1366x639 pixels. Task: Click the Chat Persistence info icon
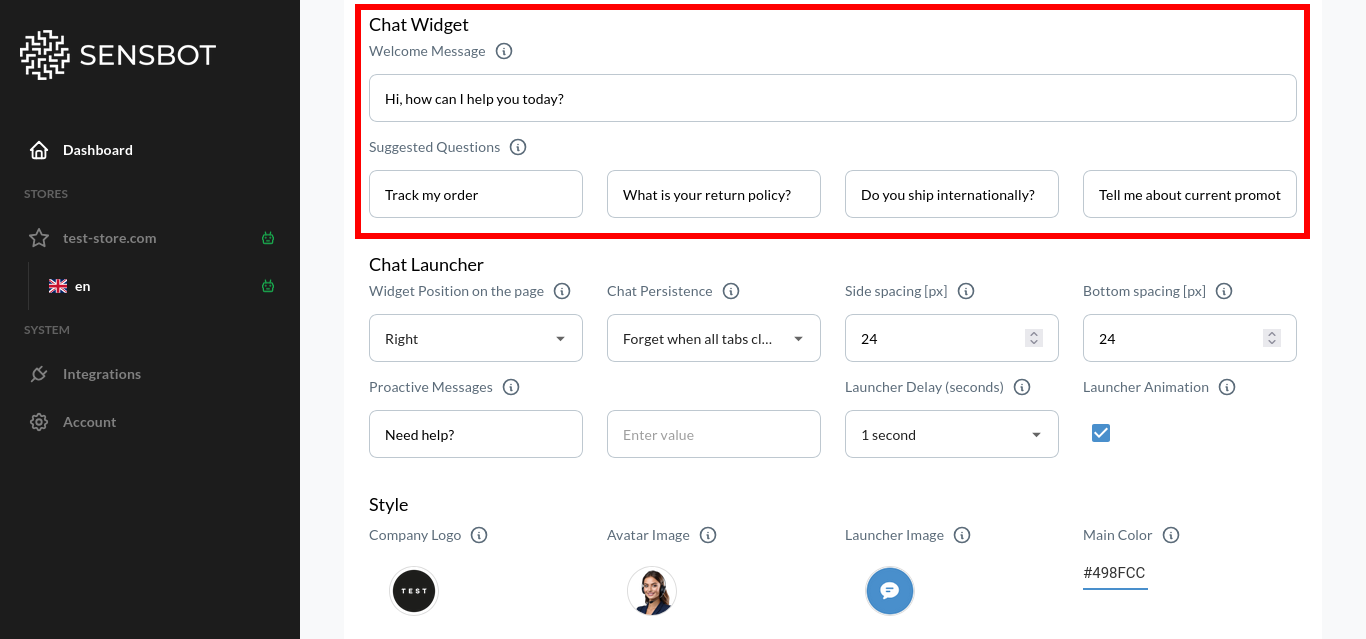click(731, 291)
